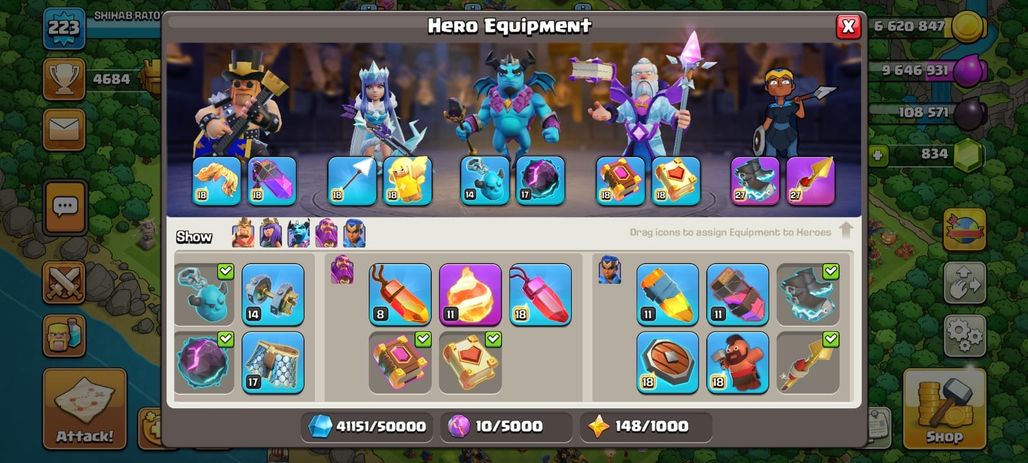Select the purple Fireball equipment tile

[470, 294]
